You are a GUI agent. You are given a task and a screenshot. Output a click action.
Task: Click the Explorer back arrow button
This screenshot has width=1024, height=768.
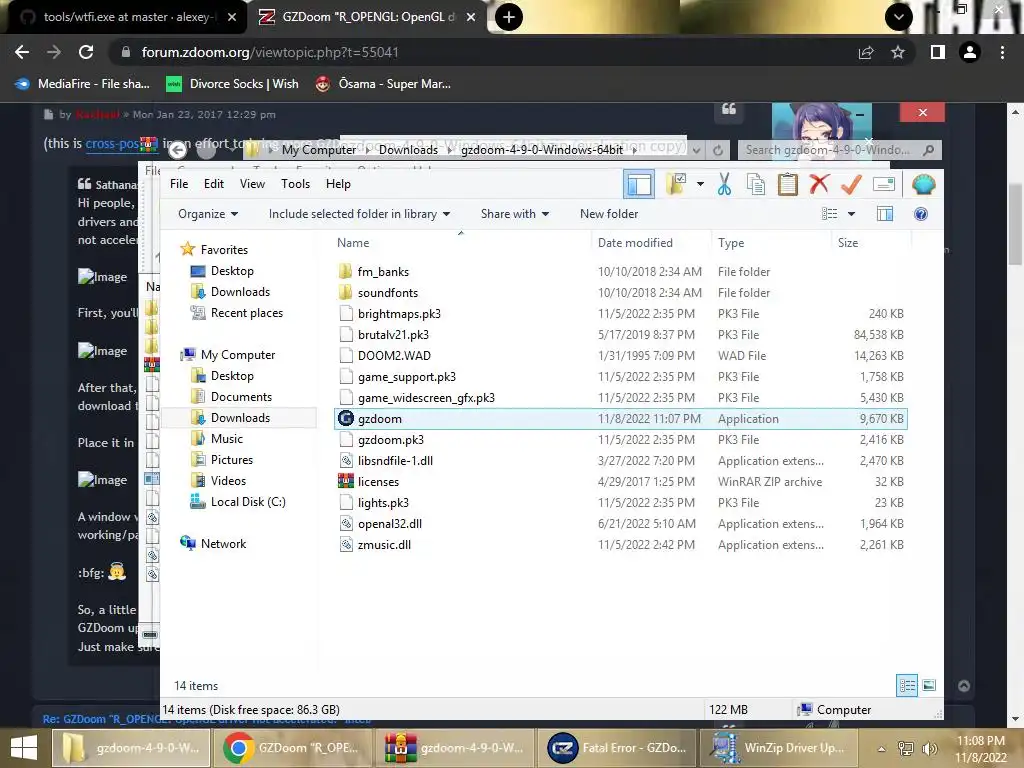tap(178, 150)
